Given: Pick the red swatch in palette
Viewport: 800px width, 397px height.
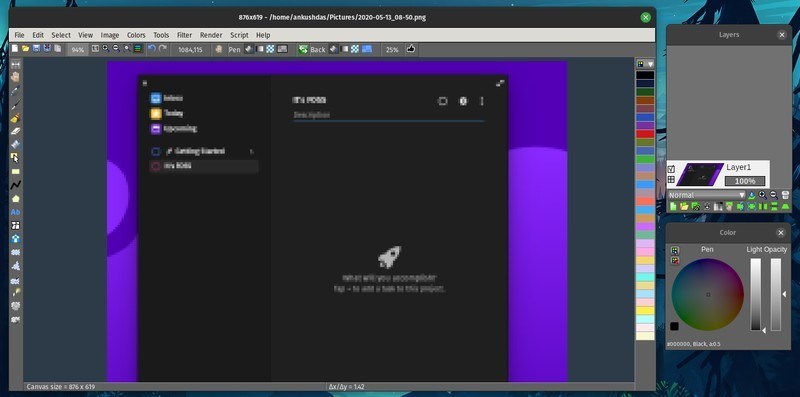Looking at the screenshot, I should pyautogui.click(x=645, y=134).
